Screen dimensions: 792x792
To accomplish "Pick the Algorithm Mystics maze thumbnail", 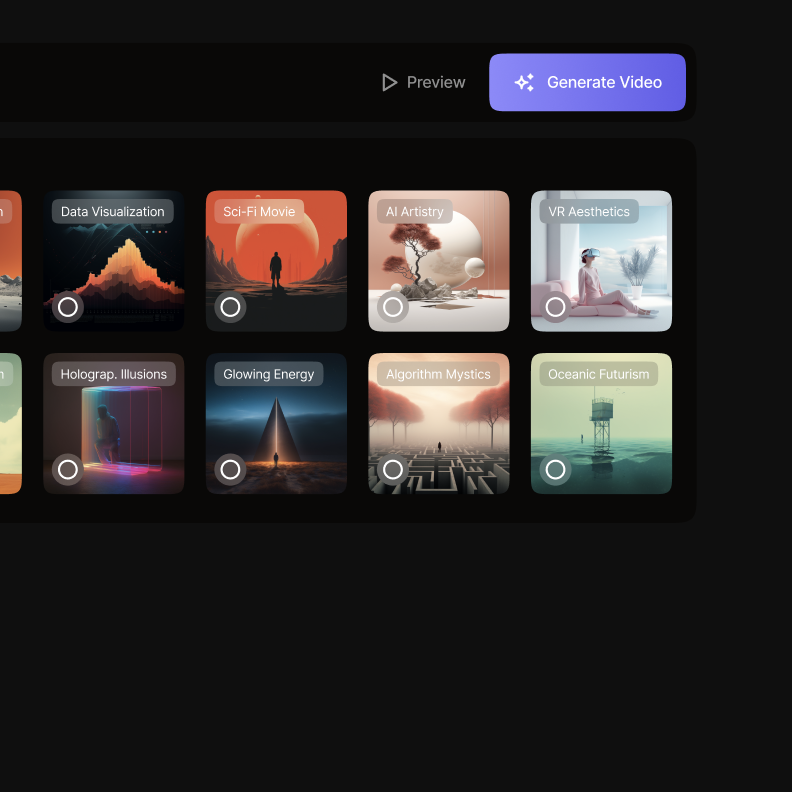I will (x=439, y=423).
